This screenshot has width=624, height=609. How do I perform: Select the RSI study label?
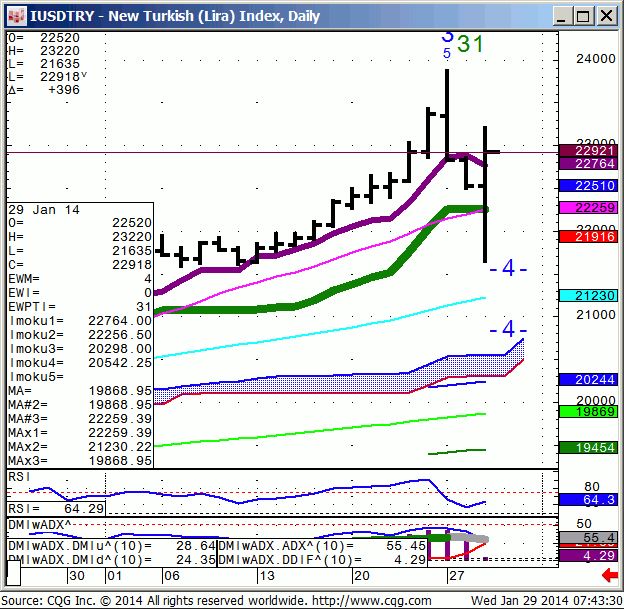(x=19, y=477)
